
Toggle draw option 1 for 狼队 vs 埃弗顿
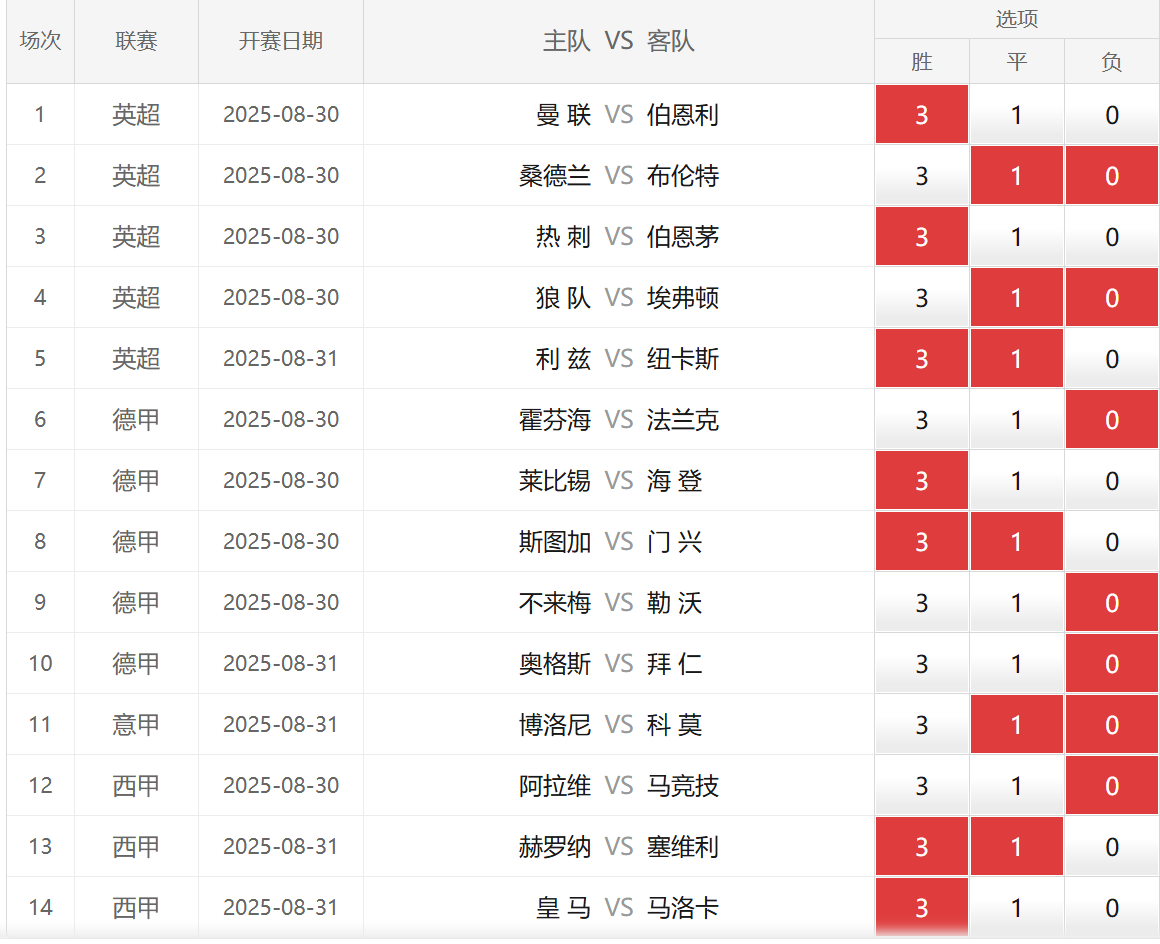click(1016, 297)
